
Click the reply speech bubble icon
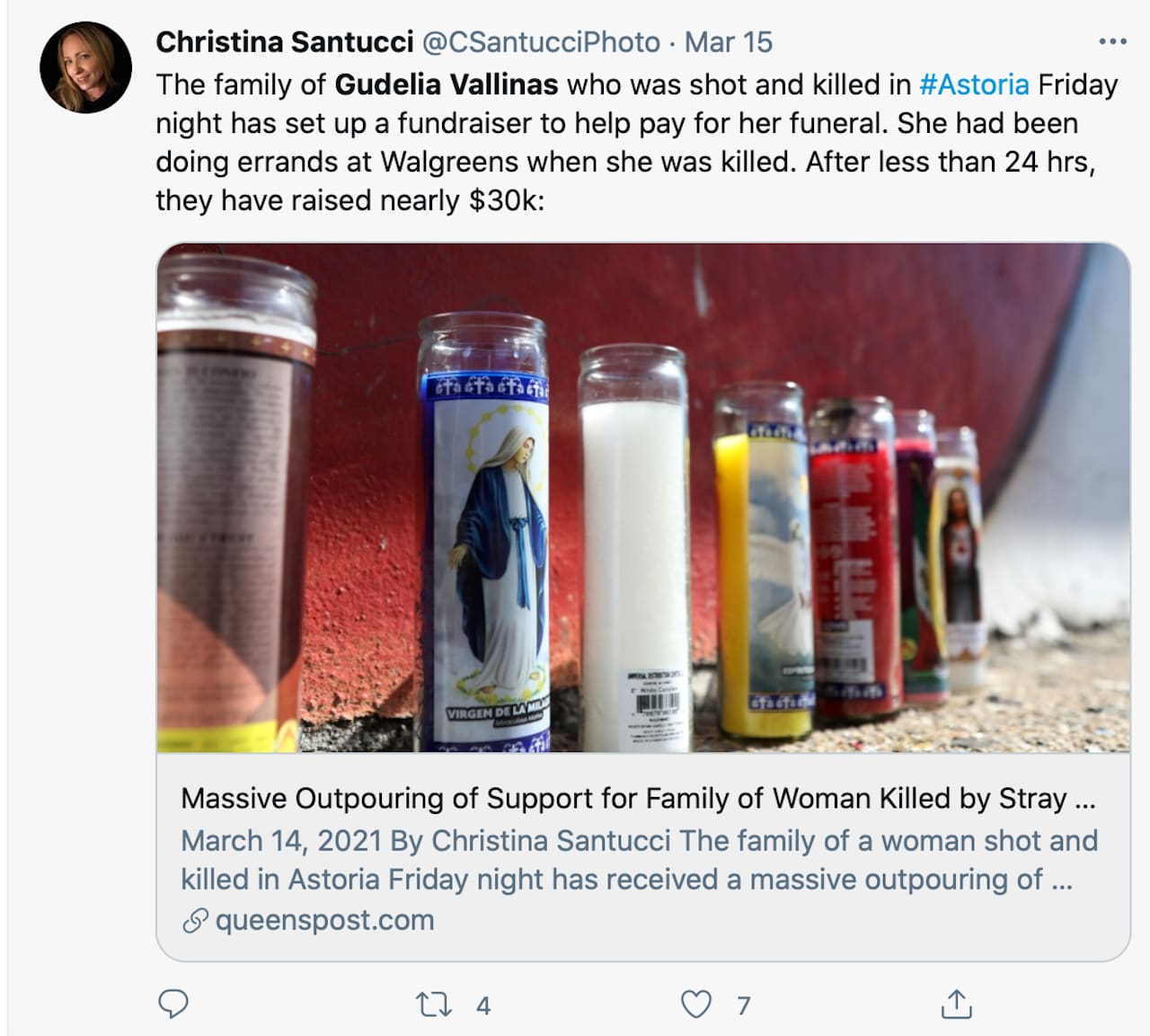point(172,1004)
